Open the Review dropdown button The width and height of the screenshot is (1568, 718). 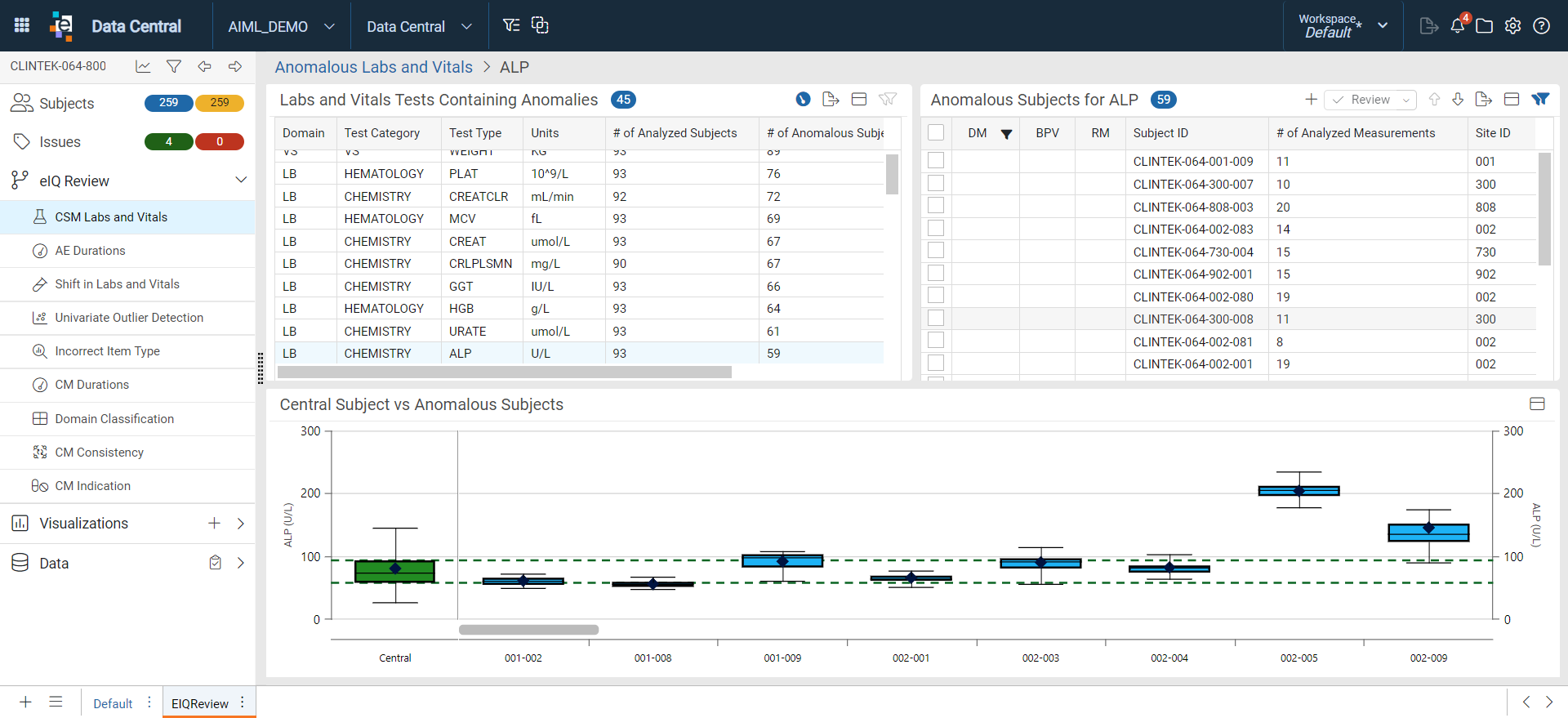coord(1370,100)
